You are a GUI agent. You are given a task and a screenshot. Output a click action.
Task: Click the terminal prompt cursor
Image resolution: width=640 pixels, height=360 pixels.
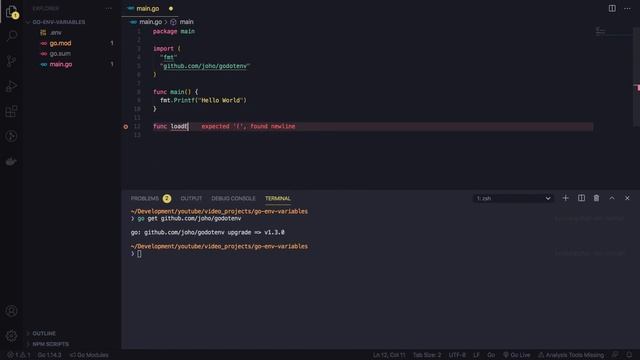point(139,254)
